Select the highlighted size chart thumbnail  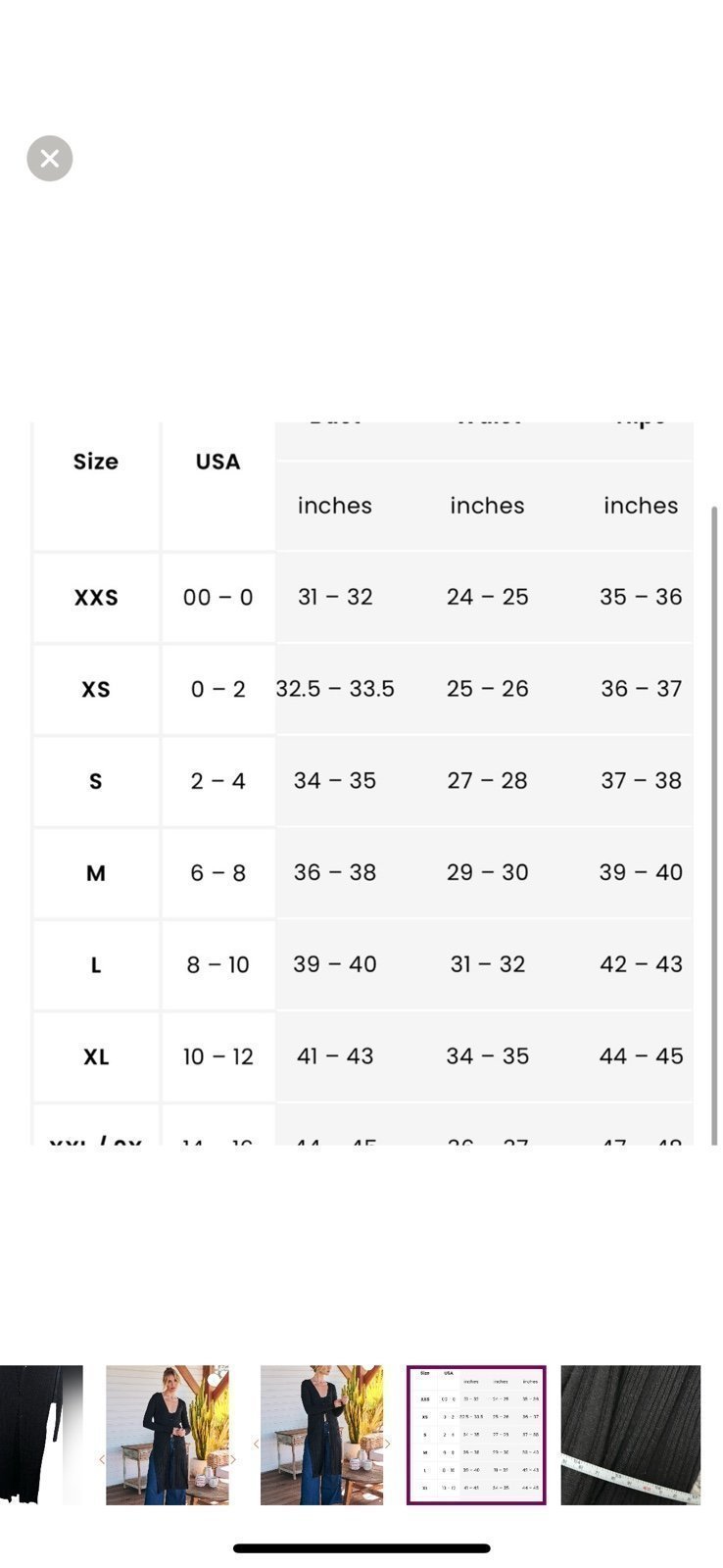476,1435
